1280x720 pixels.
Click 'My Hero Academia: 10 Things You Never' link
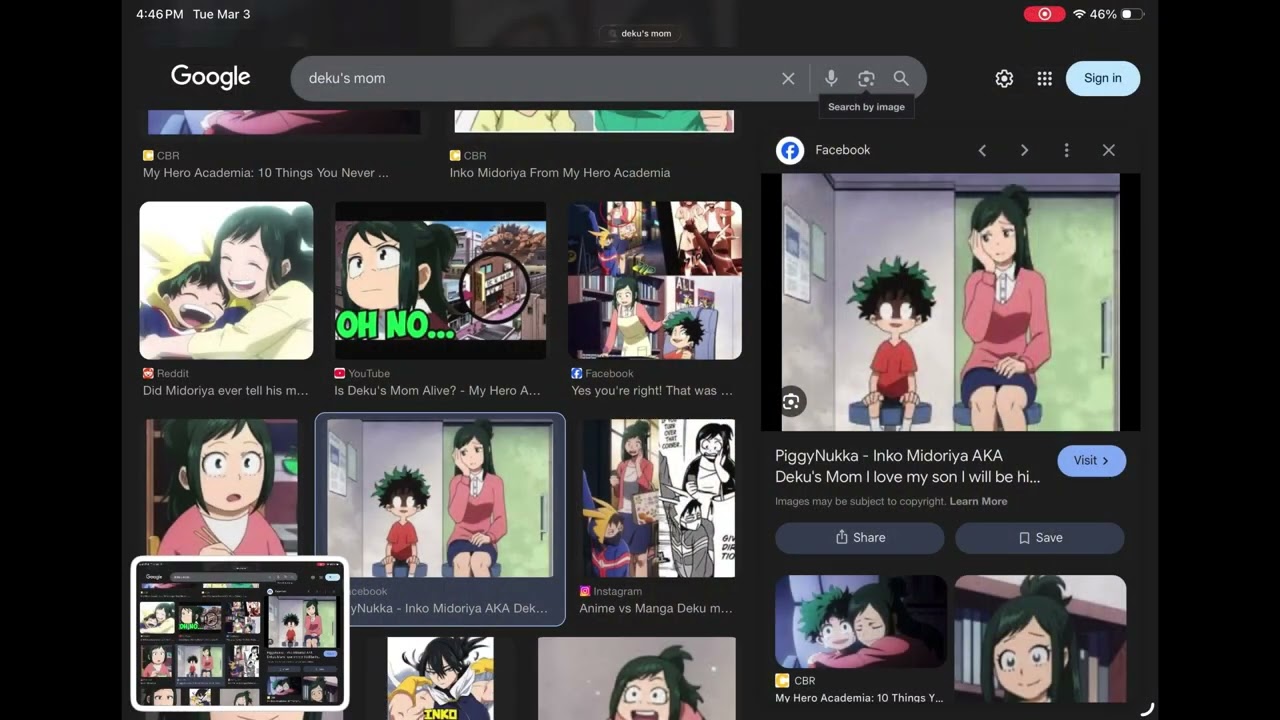[x=266, y=173]
